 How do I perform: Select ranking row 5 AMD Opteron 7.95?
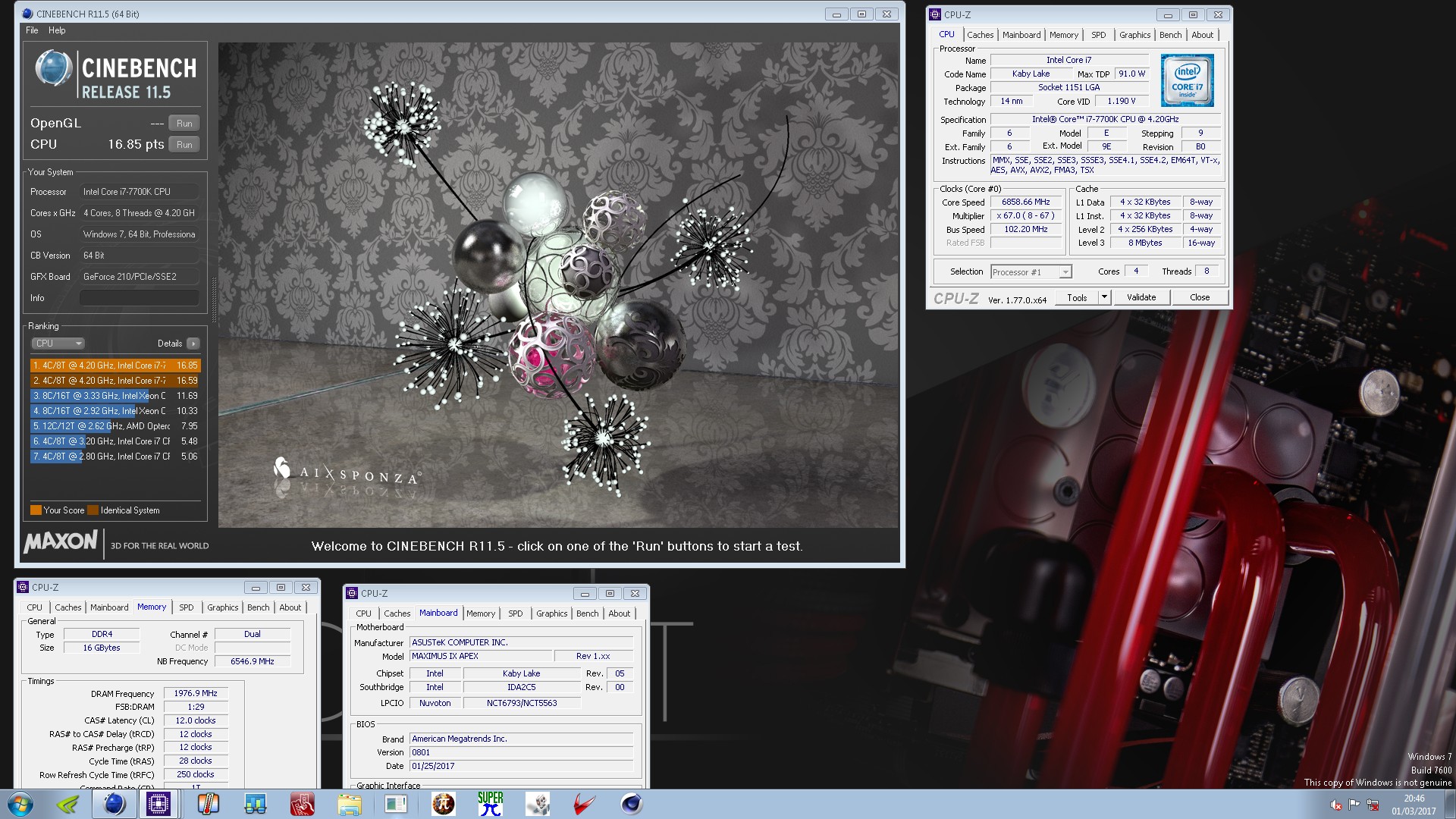tap(115, 426)
